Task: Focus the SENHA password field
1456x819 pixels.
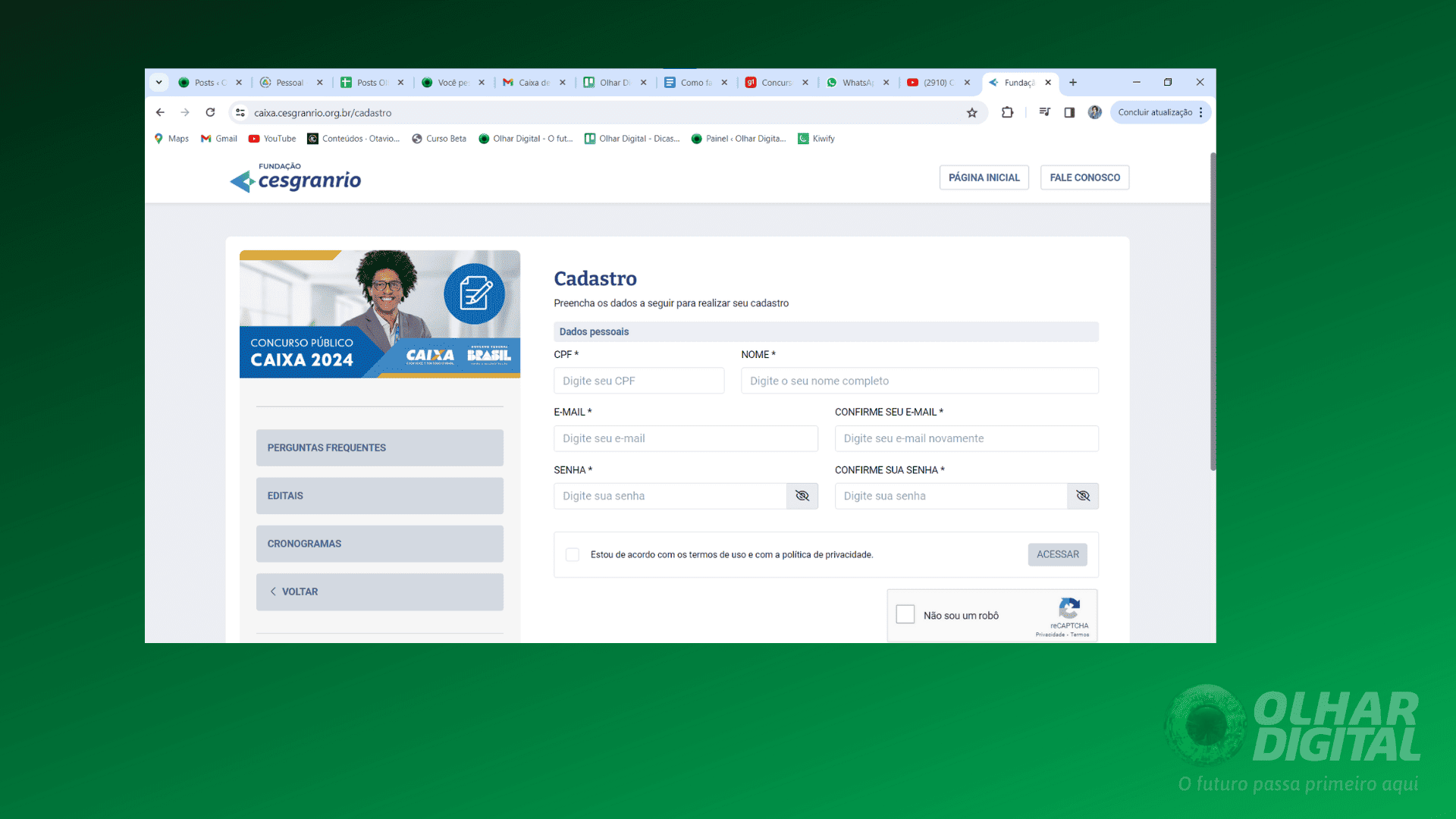Action: (x=670, y=496)
